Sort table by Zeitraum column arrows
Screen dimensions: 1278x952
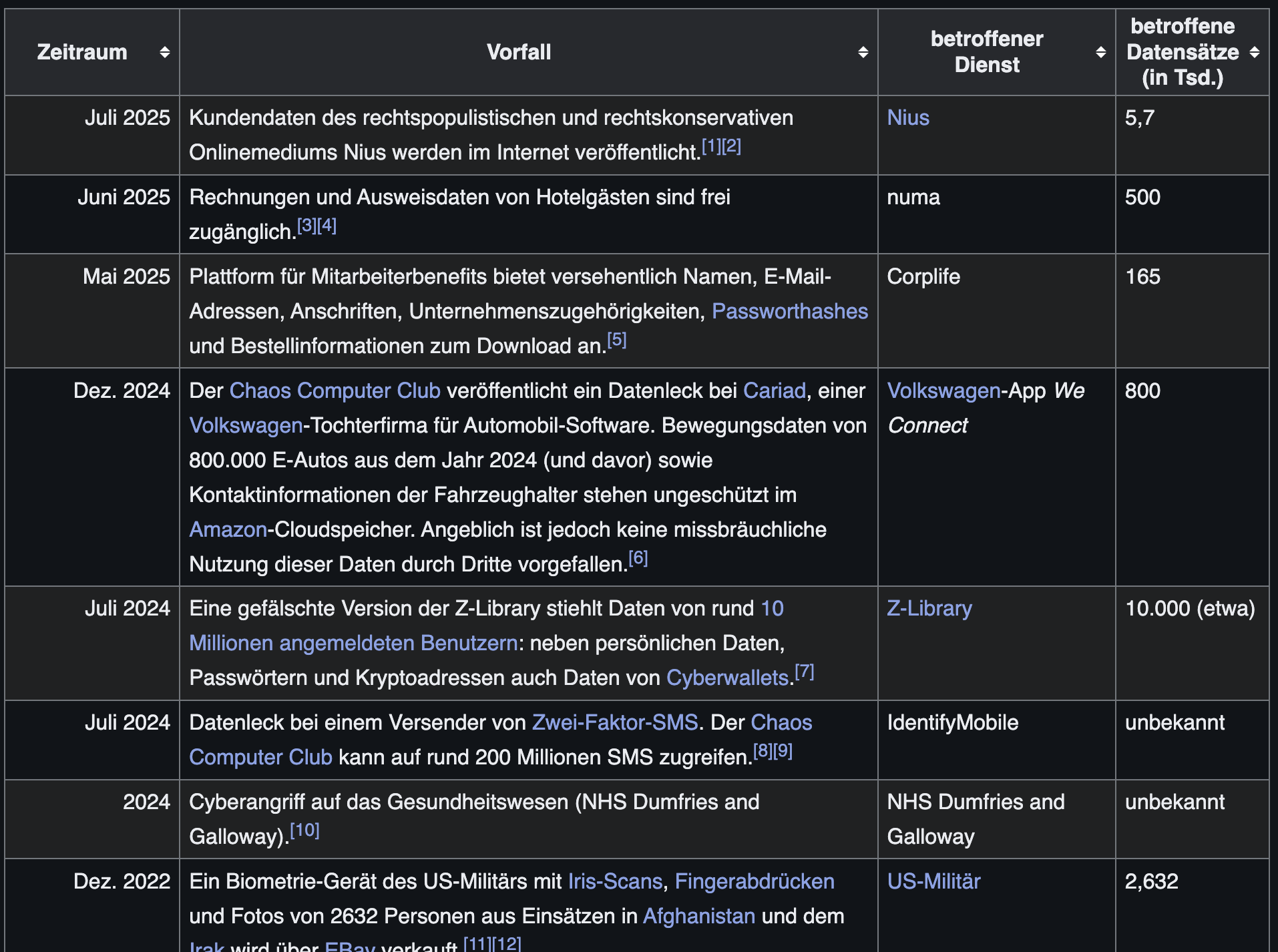click(x=164, y=52)
